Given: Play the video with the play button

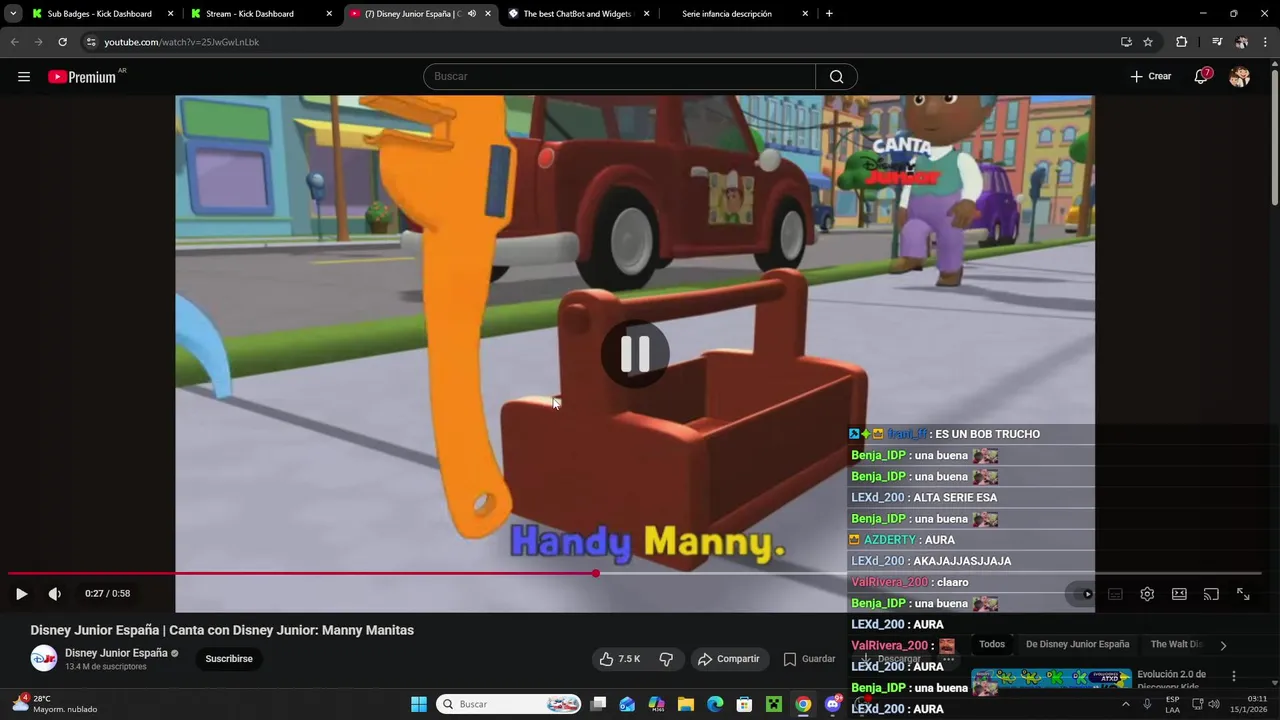Looking at the screenshot, I should [x=21, y=594].
